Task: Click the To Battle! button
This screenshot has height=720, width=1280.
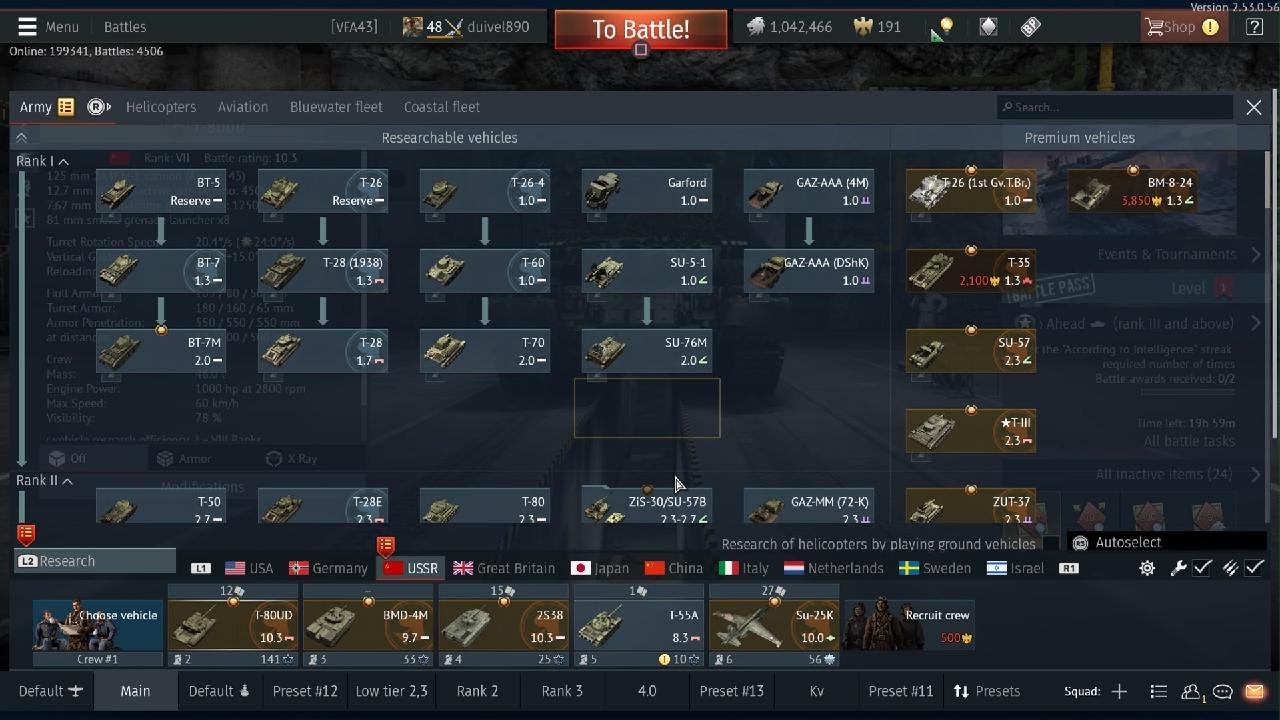Action: 641,29
